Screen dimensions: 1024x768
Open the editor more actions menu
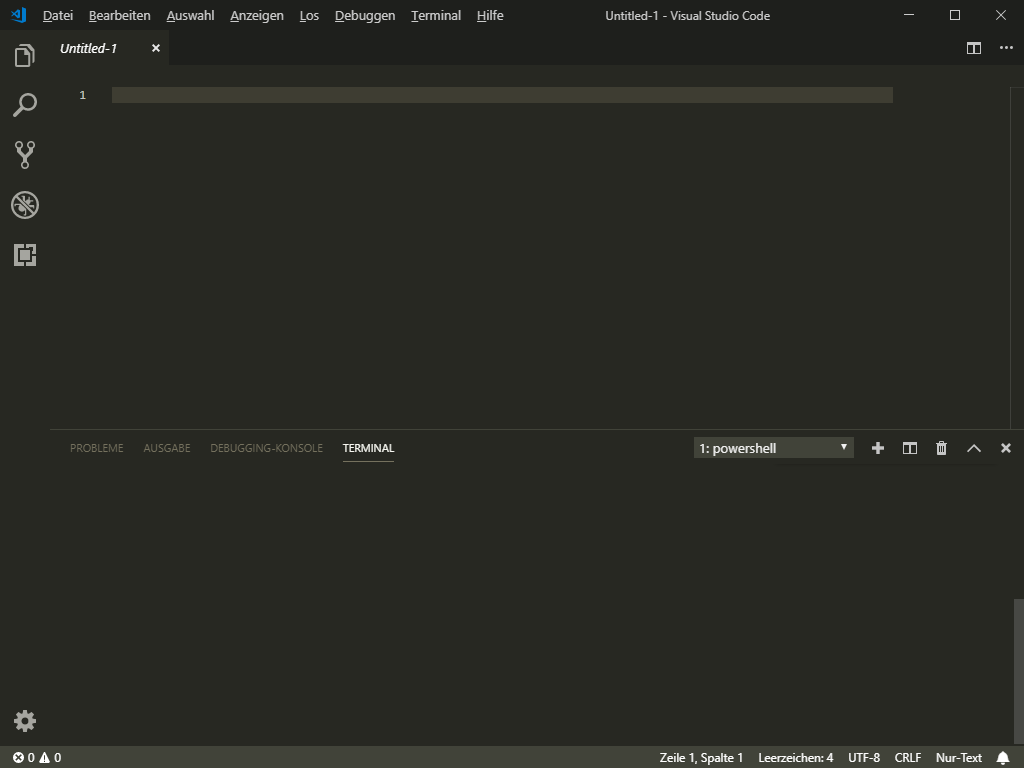click(1005, 47)
